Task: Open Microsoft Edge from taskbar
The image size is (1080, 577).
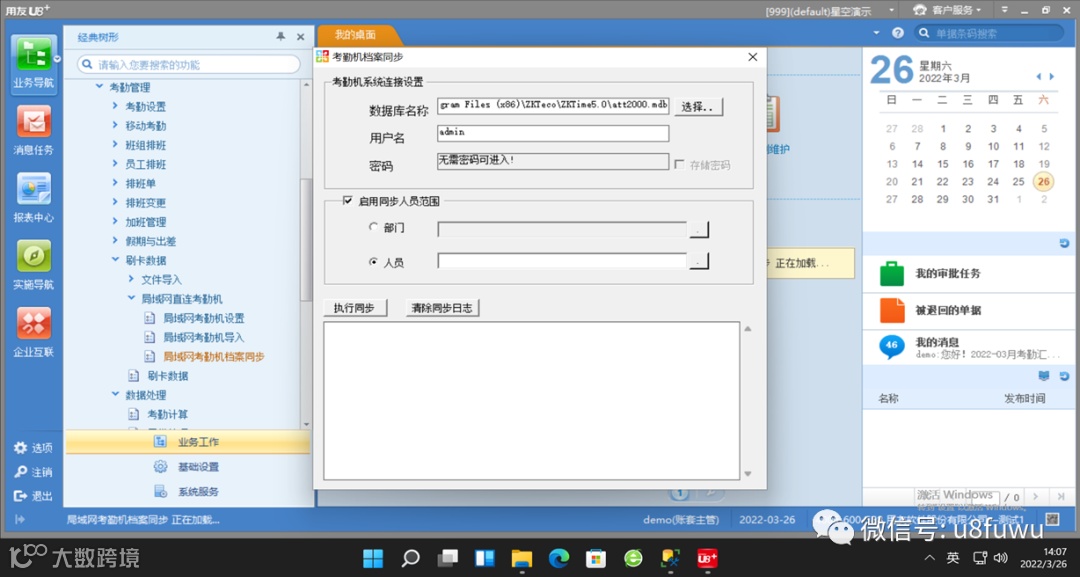Action: 559,558
